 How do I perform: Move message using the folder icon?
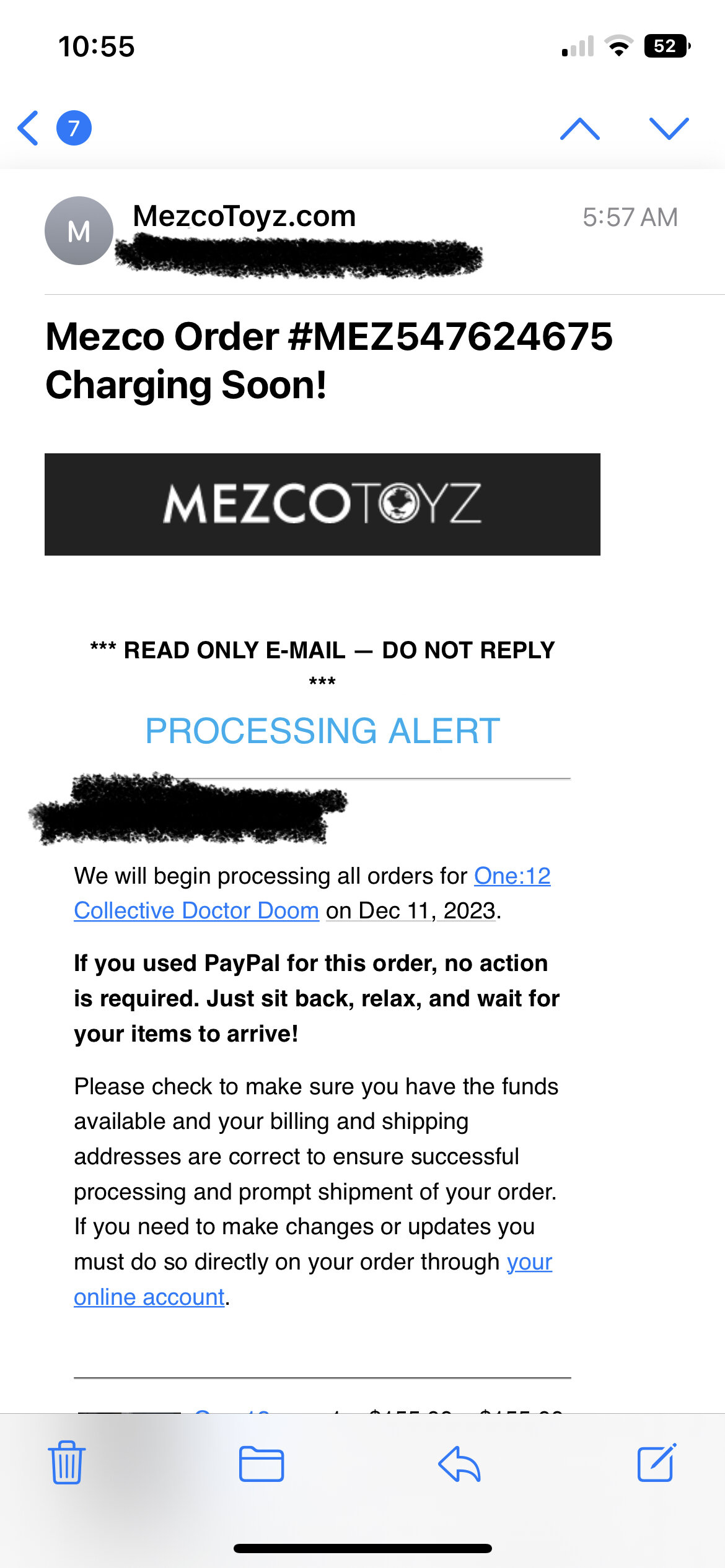pos(261,1464)
